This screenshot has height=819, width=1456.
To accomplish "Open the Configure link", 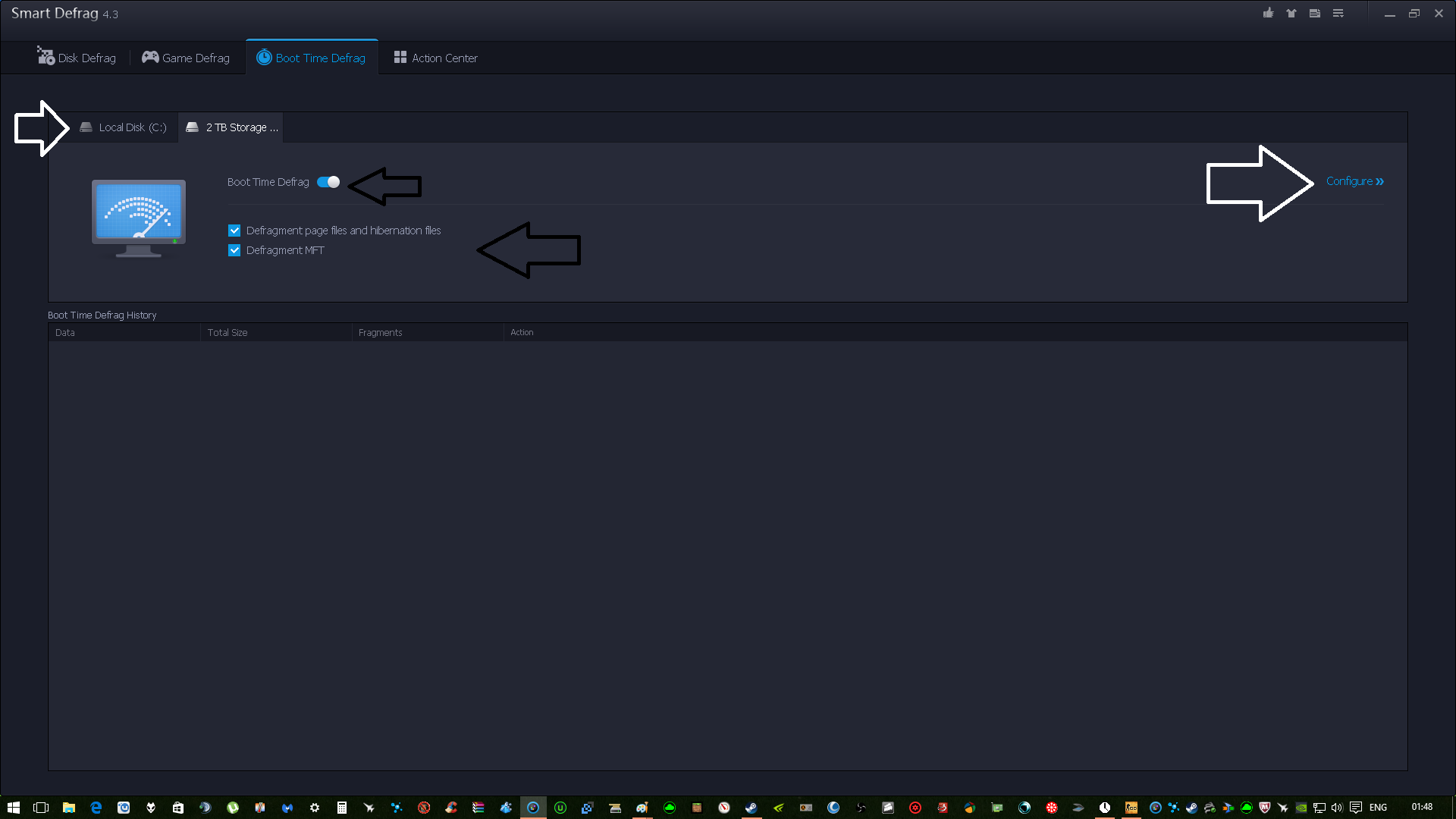I will pyautogui.click(x=1354, y=181).
